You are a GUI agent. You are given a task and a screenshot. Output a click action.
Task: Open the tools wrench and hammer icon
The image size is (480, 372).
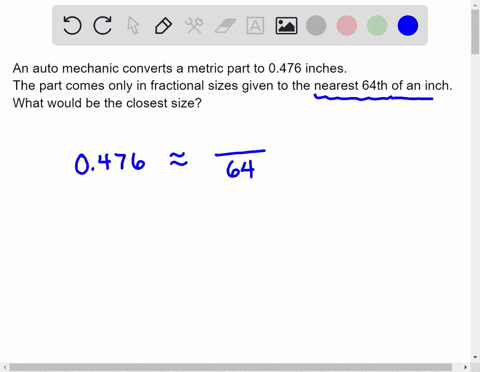pyautogui.click(x=194, y=26)
